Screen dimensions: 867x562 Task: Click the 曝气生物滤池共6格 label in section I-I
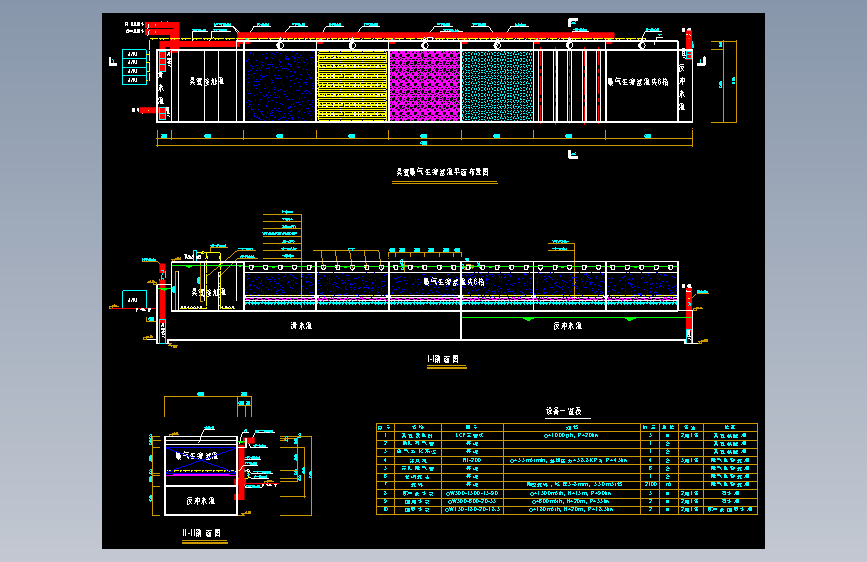(x=454, y=282)
